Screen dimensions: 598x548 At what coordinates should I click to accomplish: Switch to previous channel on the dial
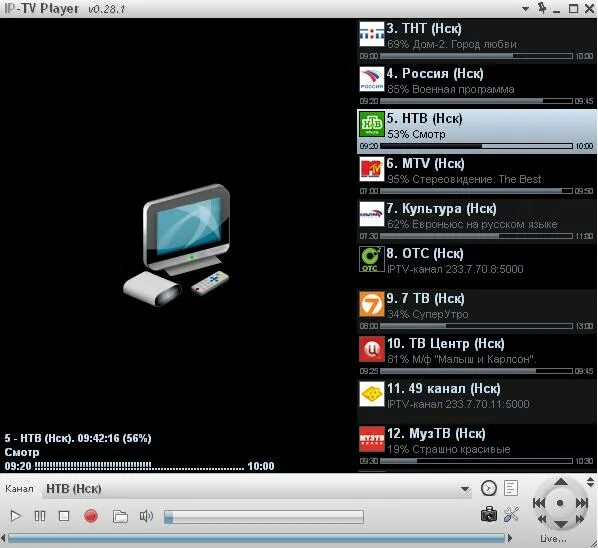pos(539,503)
